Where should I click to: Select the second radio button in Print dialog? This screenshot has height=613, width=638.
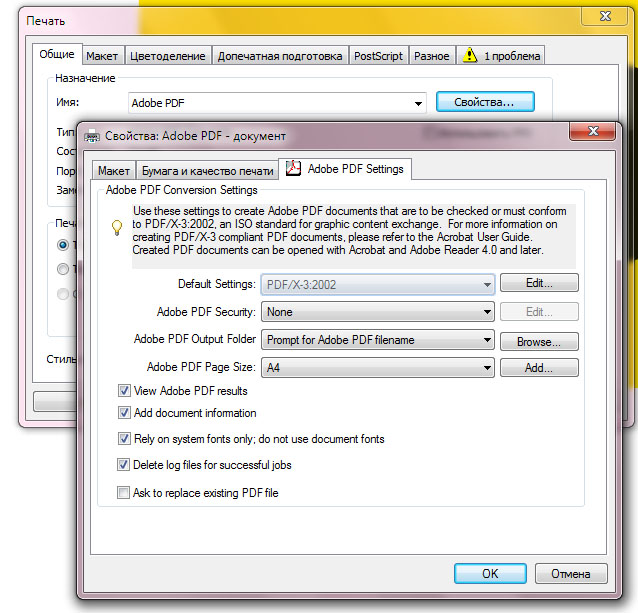63,269
